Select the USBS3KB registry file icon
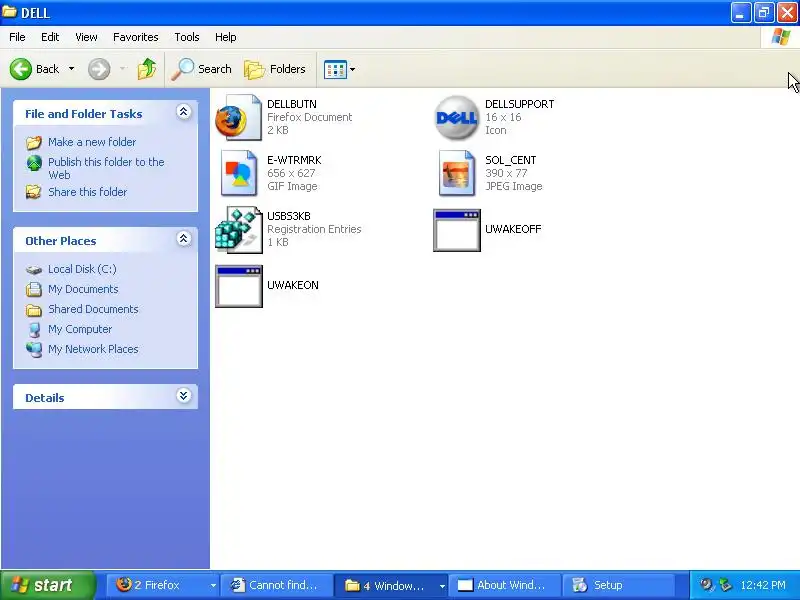The width and height of the screenshot is (800, 600). (x=238, y=230)
